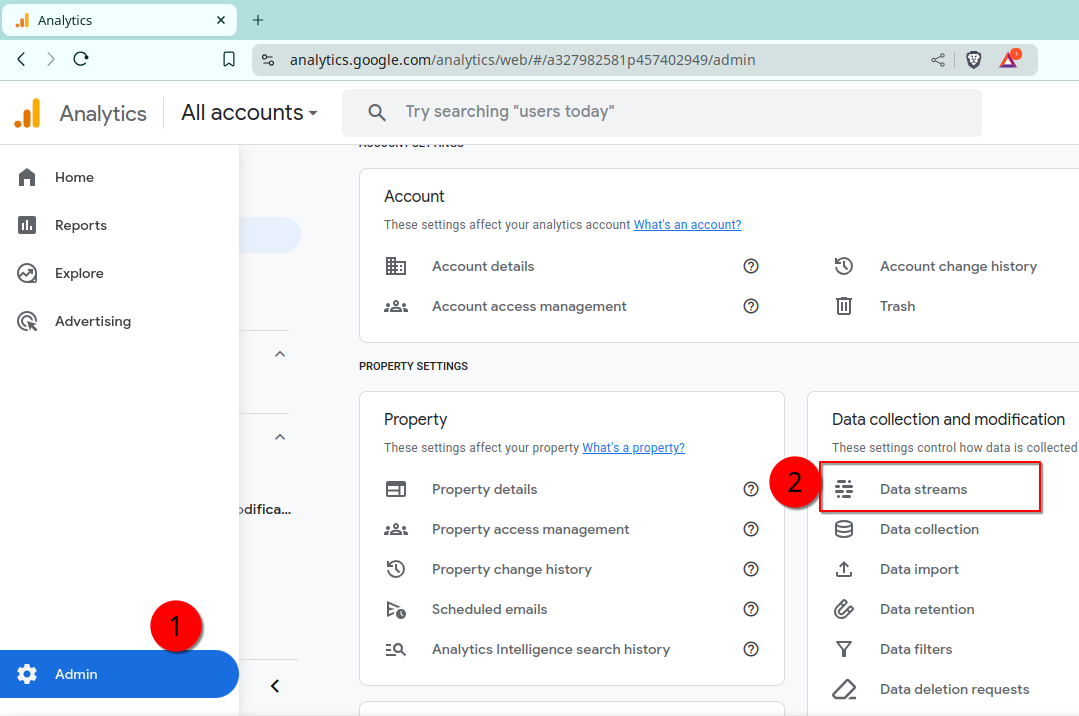Image resolution: width=1079 pixels, height=716 pixels.
Task: Click the Property details card icon
Action: [396, 489]
